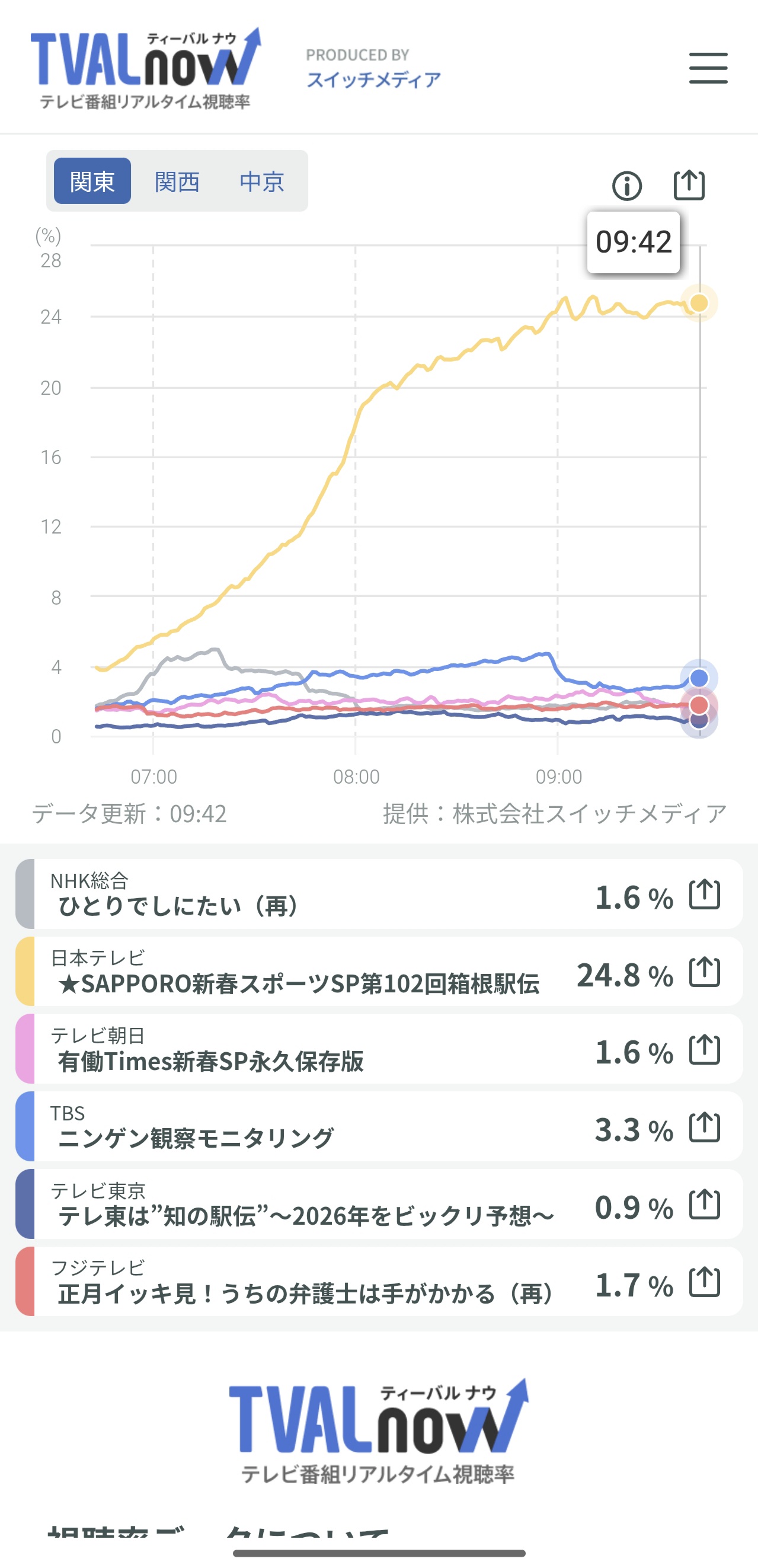
Task: Open the スイッチメディア producer link
Action: tap(373, 79)
